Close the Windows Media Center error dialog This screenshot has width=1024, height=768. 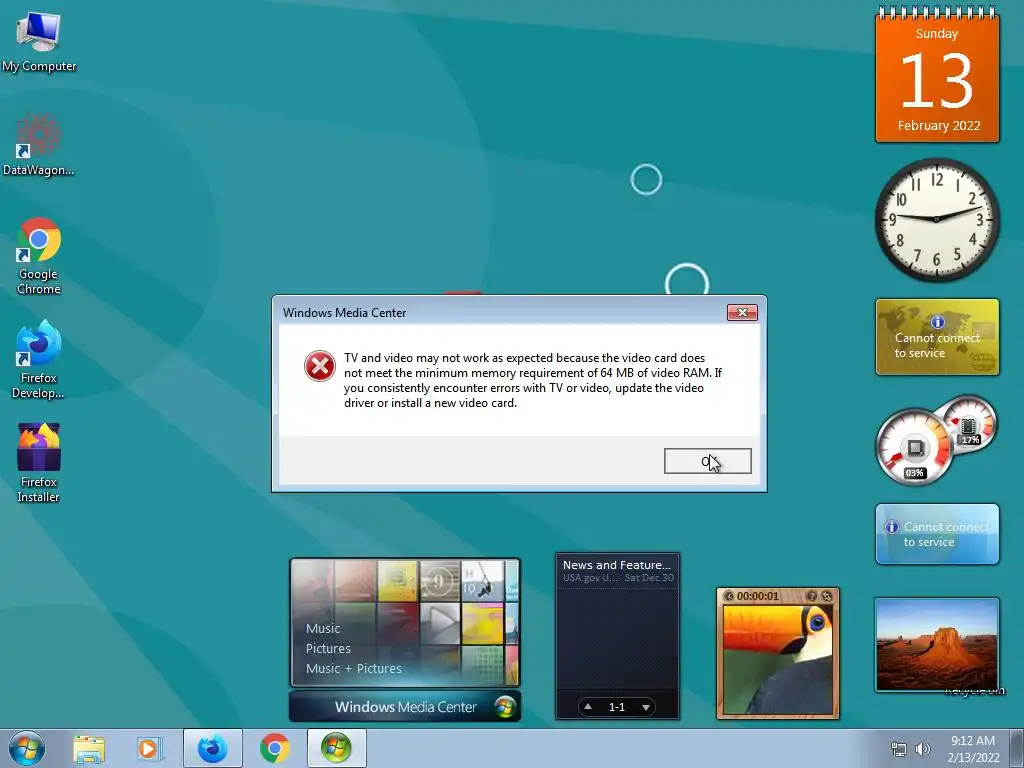point(743,312)
